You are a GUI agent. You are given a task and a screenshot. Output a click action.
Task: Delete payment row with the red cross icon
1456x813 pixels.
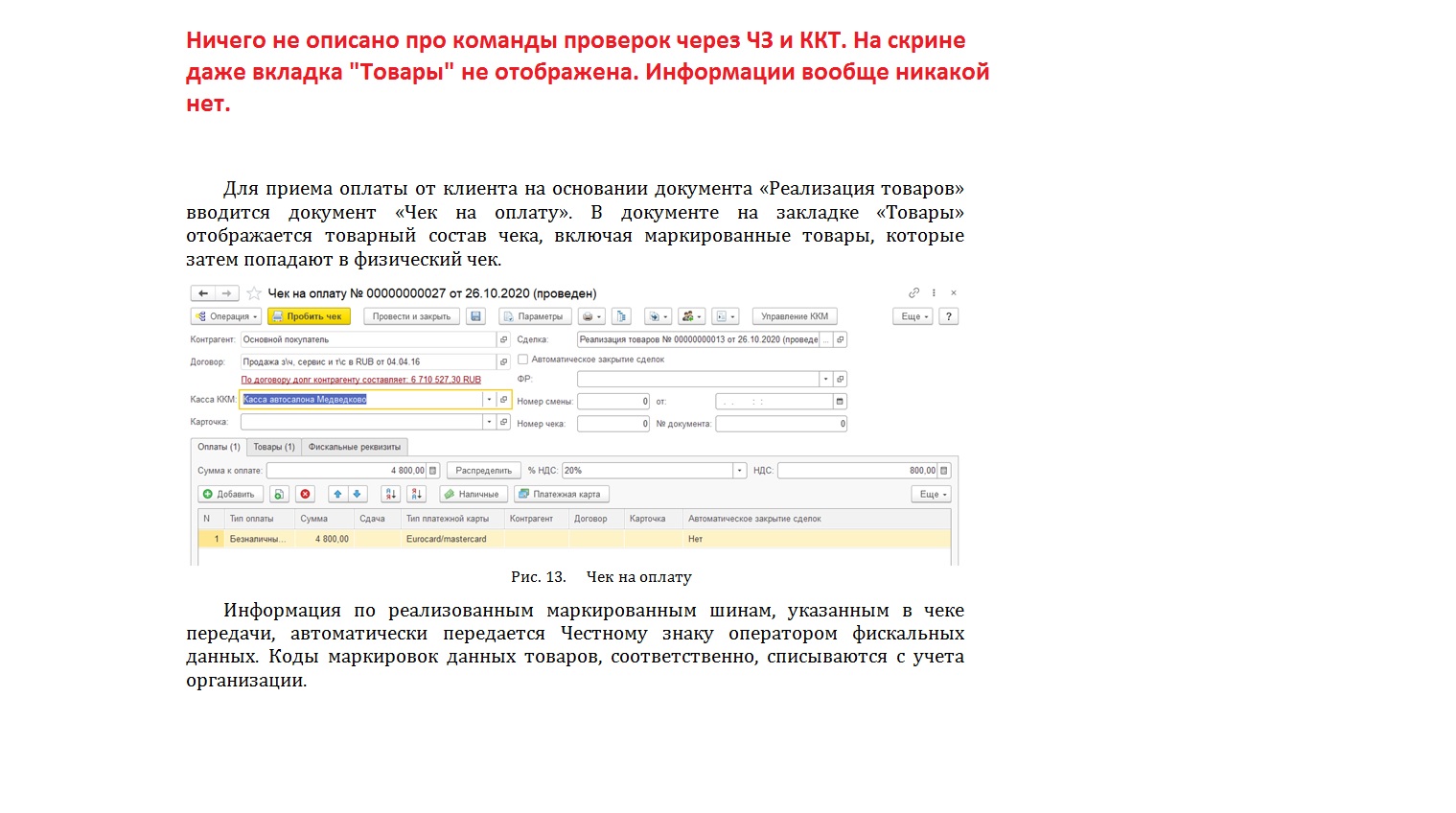point(306,495)
